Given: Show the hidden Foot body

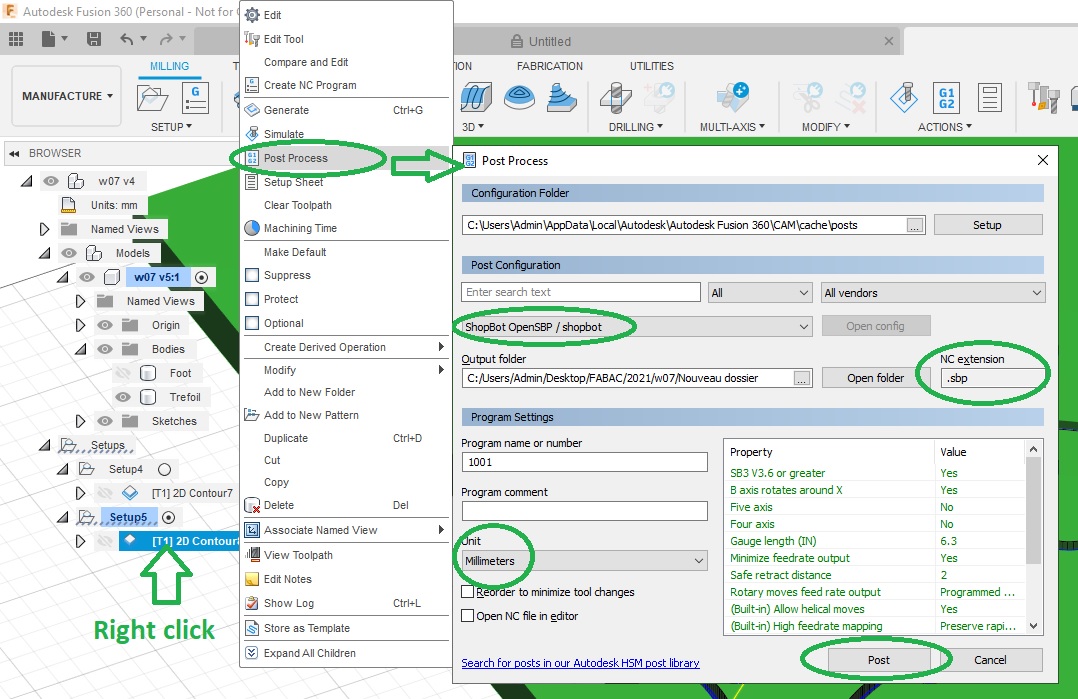Looking at the screenshot, I should click(x=122, y=373).
